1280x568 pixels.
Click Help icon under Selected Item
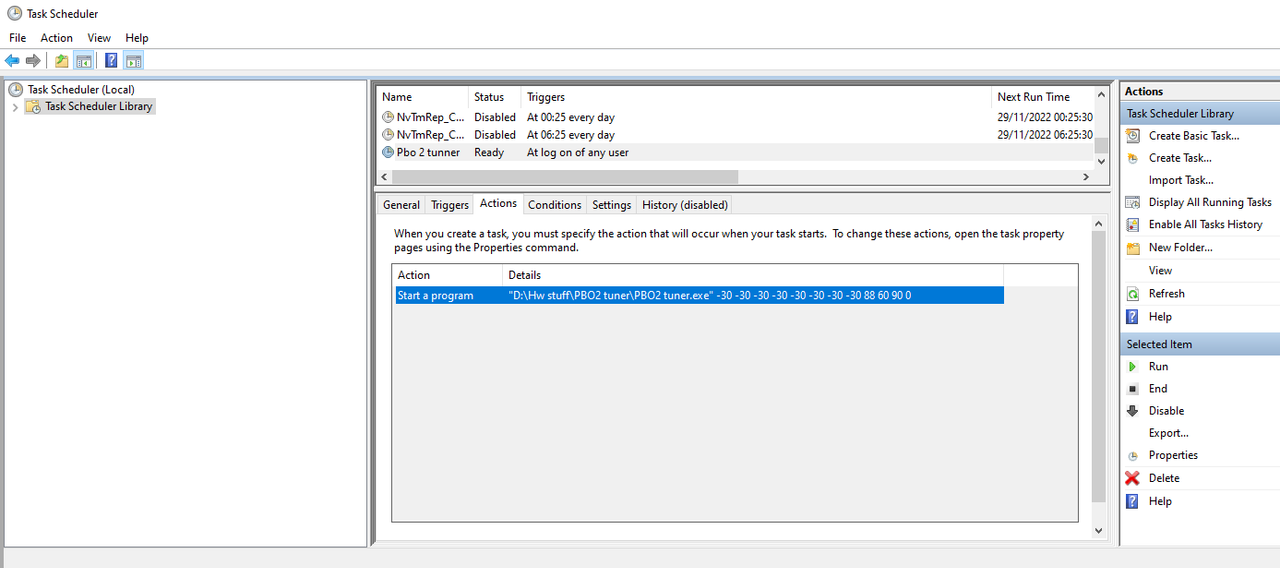click(x=1133, y=502)
